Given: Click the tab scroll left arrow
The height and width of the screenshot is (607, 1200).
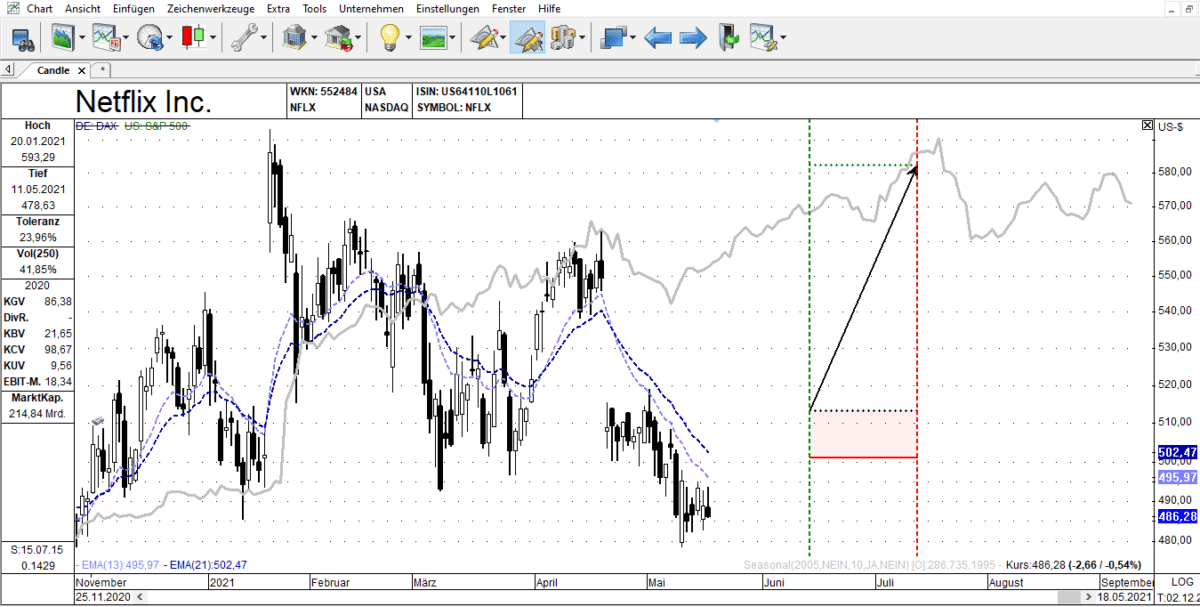Looking at the screenshot, I should 8,70.
